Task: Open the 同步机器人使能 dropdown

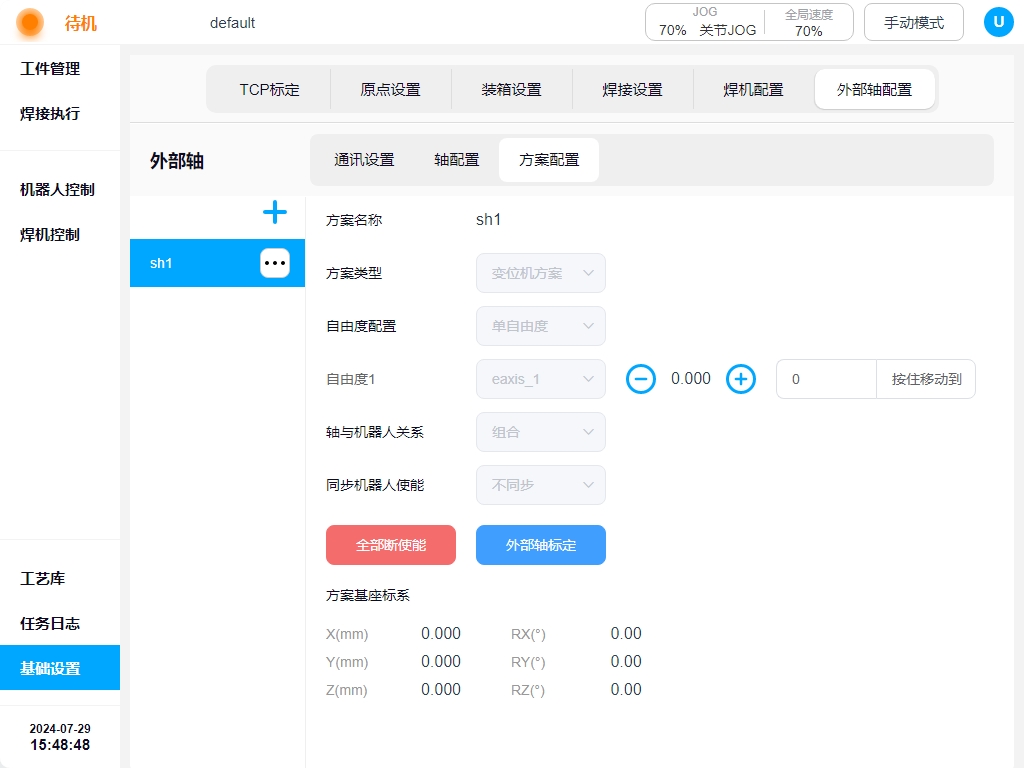Action: click(541, 485)
